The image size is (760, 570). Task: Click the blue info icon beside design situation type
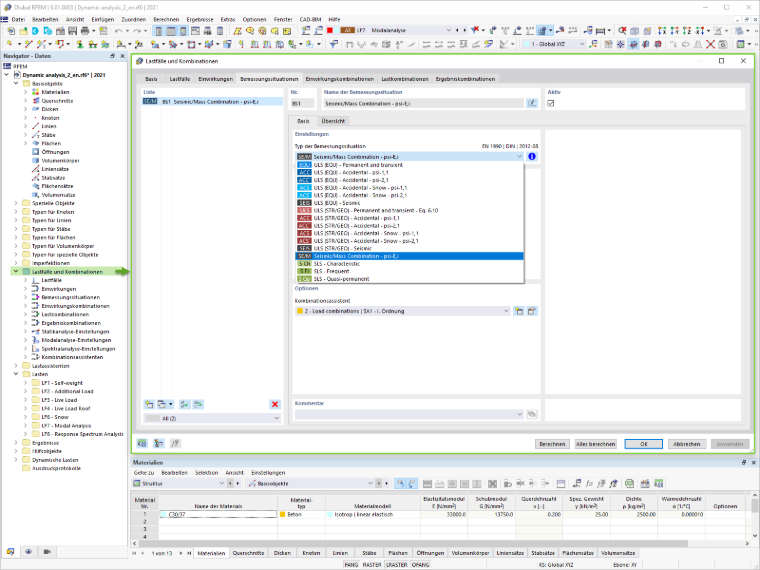pyautogui.click(x=532, y=157)
